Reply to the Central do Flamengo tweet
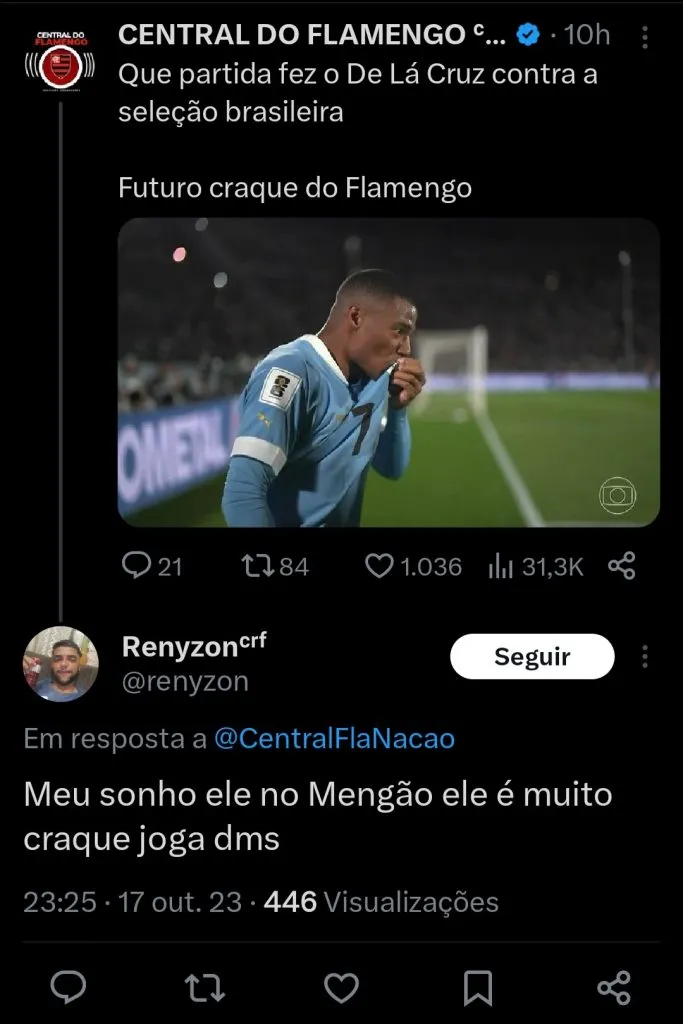Screen dimensions: 683x1024 pyautogui.click(x=137, y=566)
